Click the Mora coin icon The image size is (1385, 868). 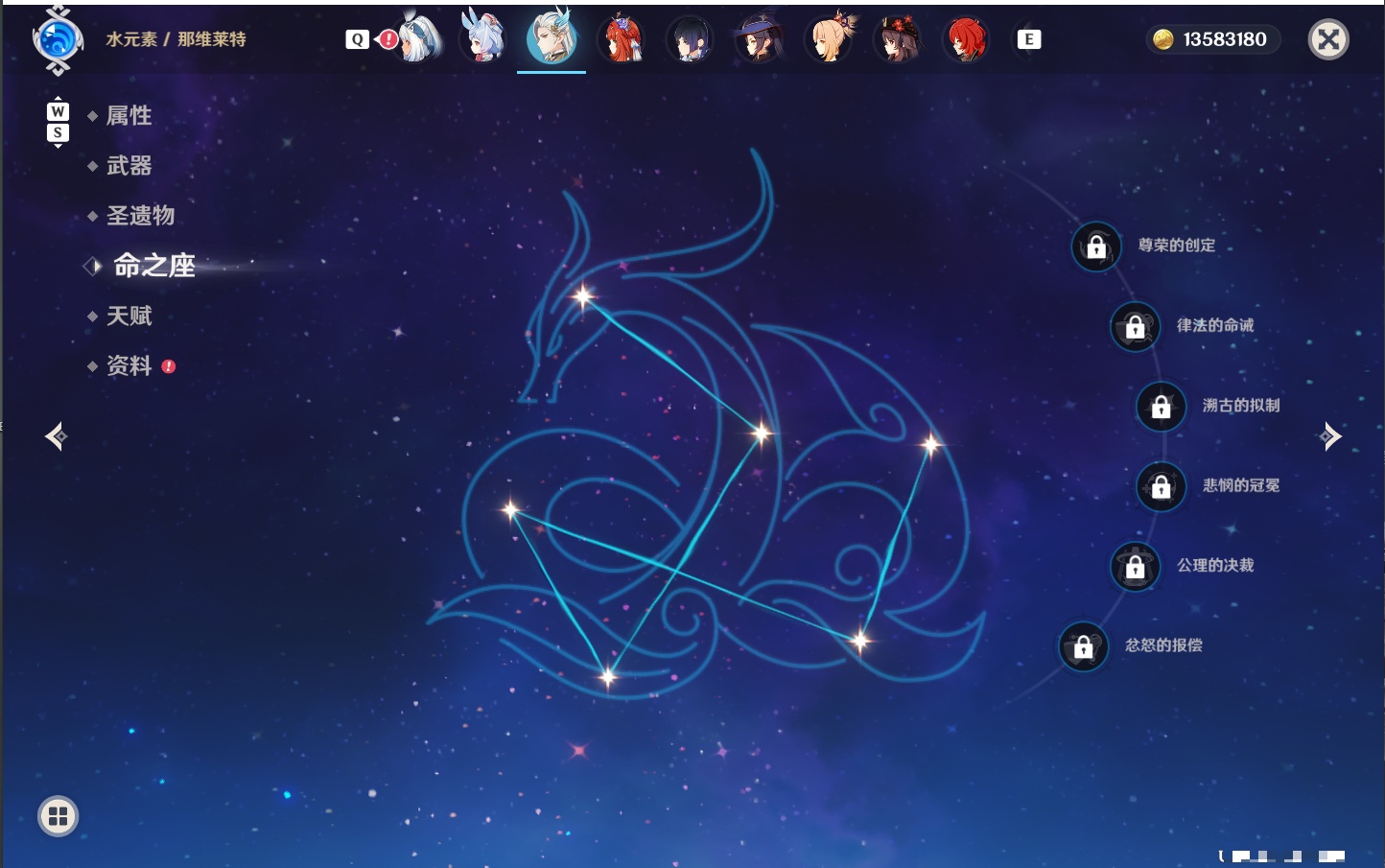point(1163,39)
